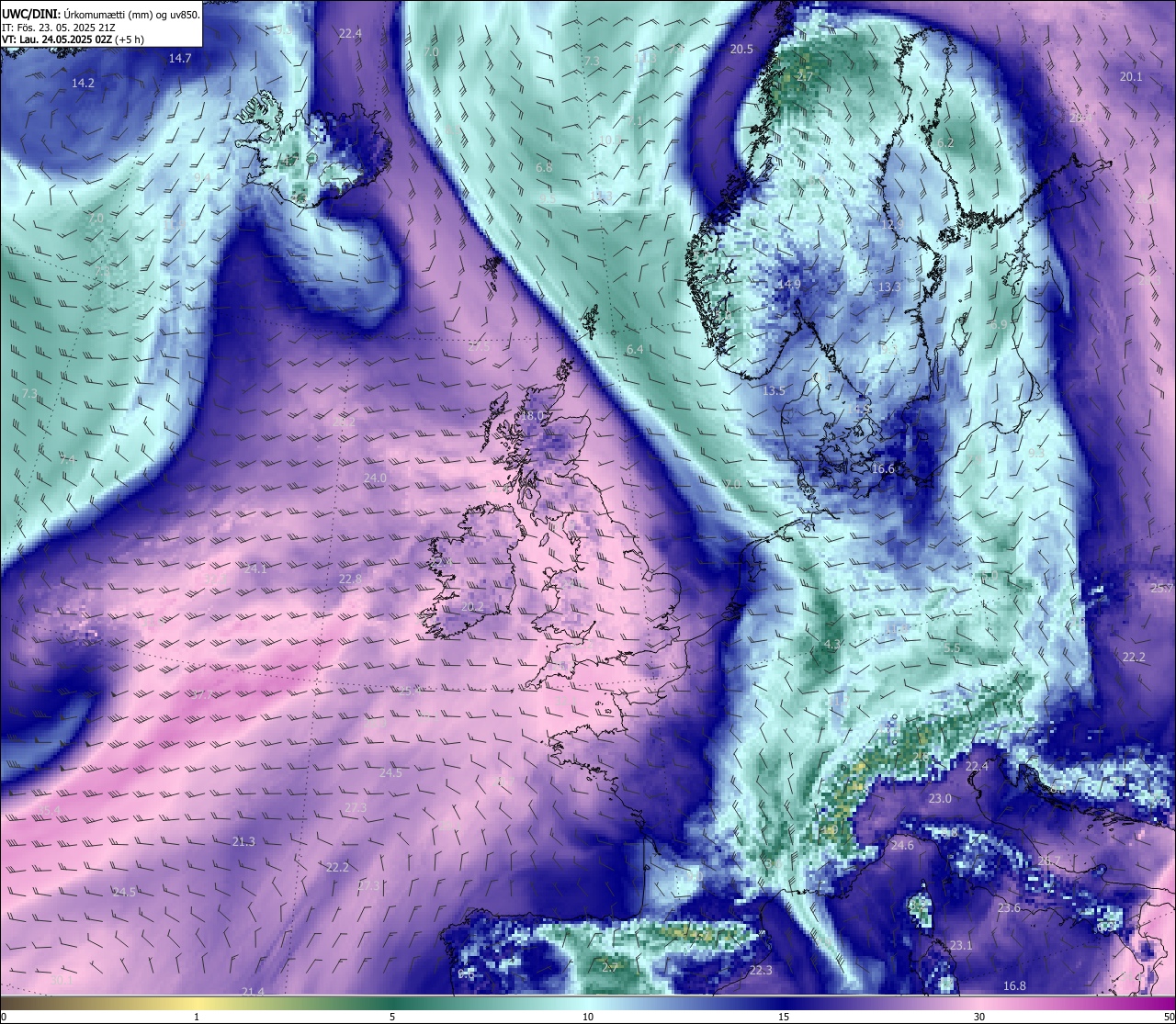Click the 16.8 value label
This screenshot has height=1024, width=1176.
coord(1014,985)
